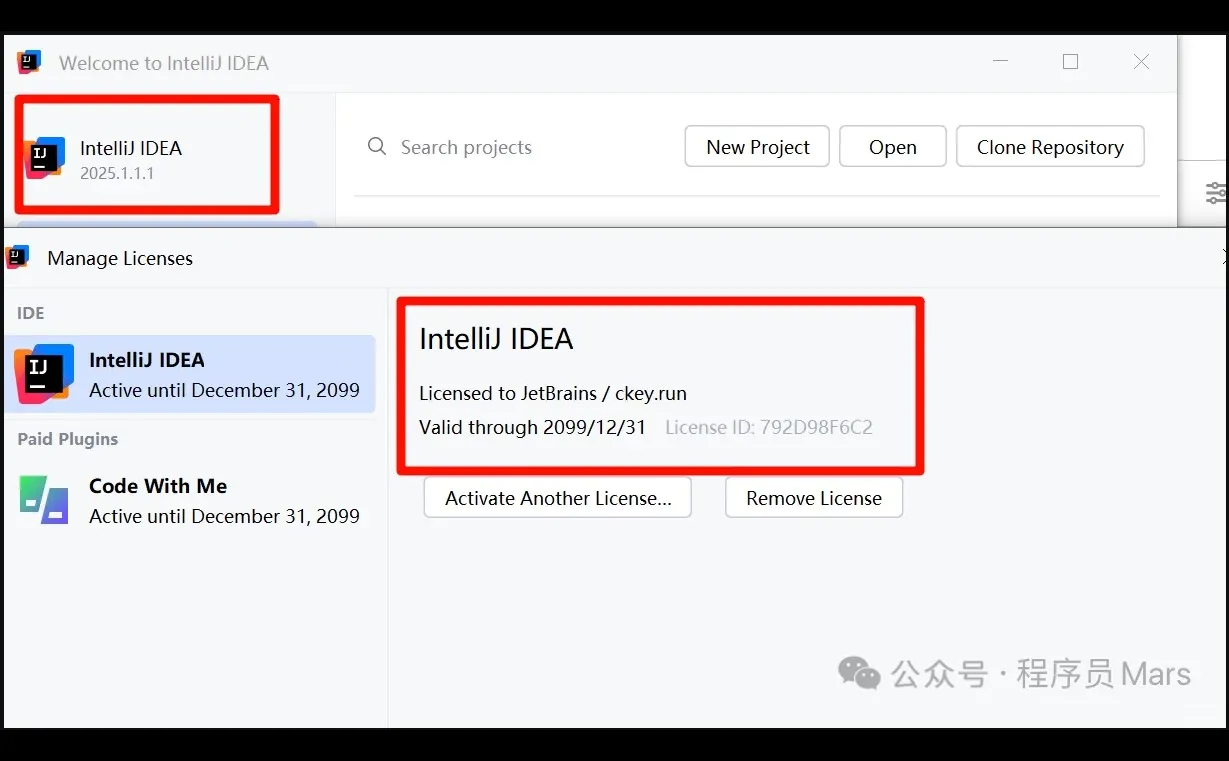Viewport: 1229px width, 761px height.
Task: Minimize the Welcome to IntelliJ IDEA window
Action: pos(1001,62)
